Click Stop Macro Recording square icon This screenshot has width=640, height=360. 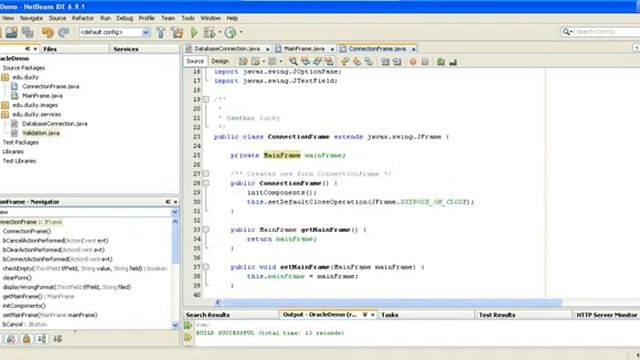coord(425,62)
